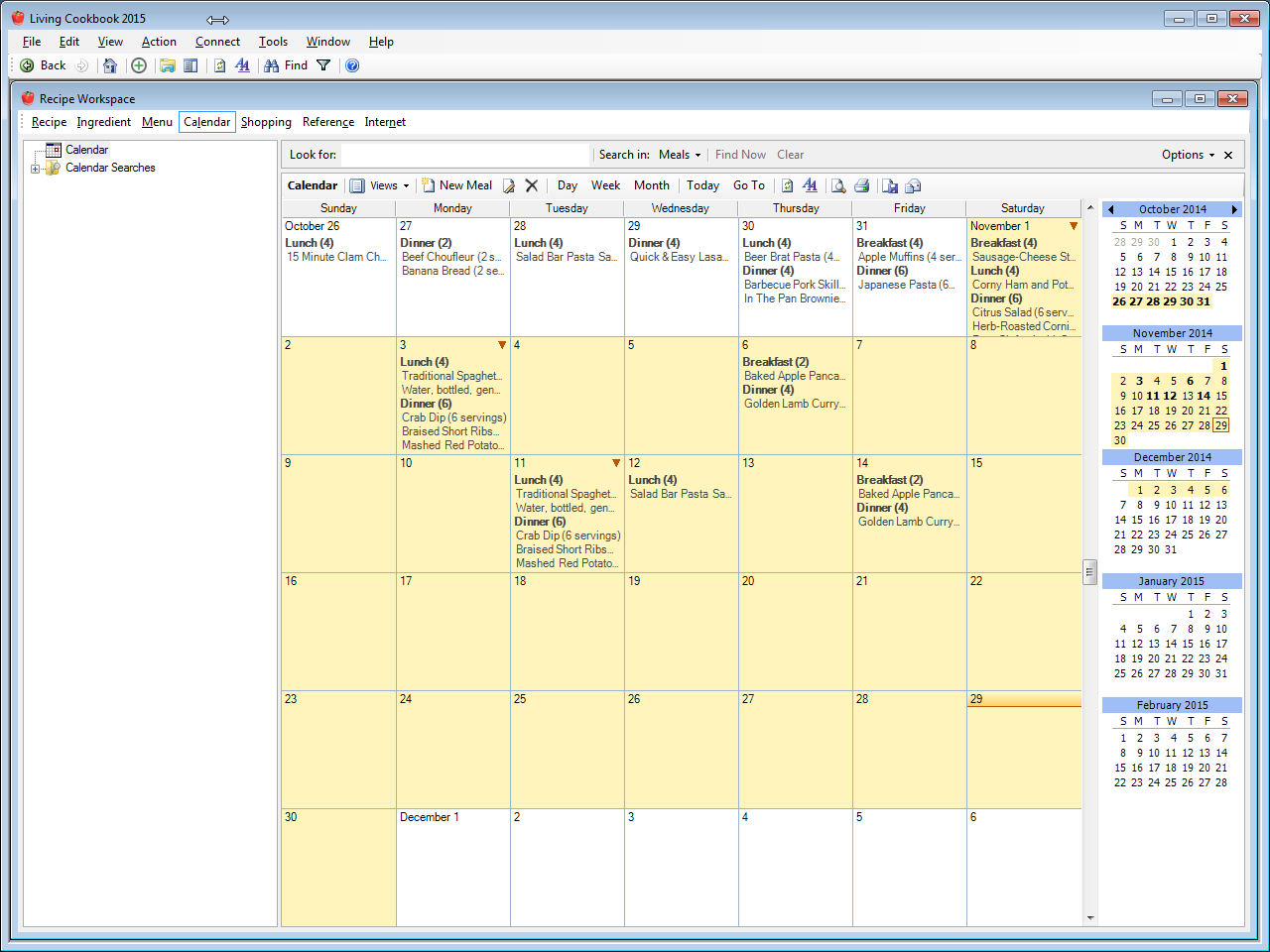The width and height of the screenshot is (1270, 952).
Task: Click the refresh icon in main toolbar
Action: 219,65
